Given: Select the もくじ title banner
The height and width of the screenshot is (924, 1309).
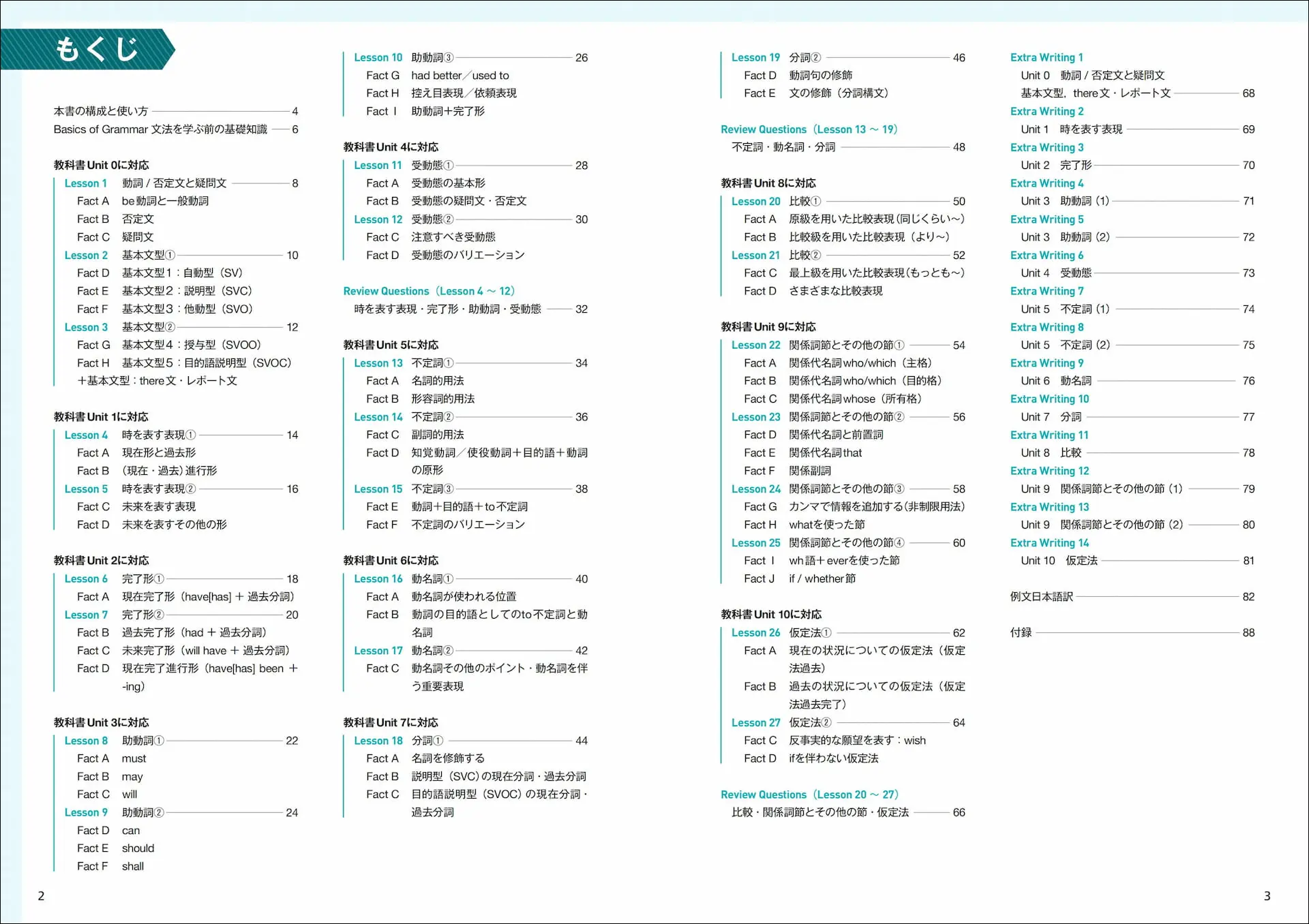Looking at the screenshot, I should (x=95, y=49).
